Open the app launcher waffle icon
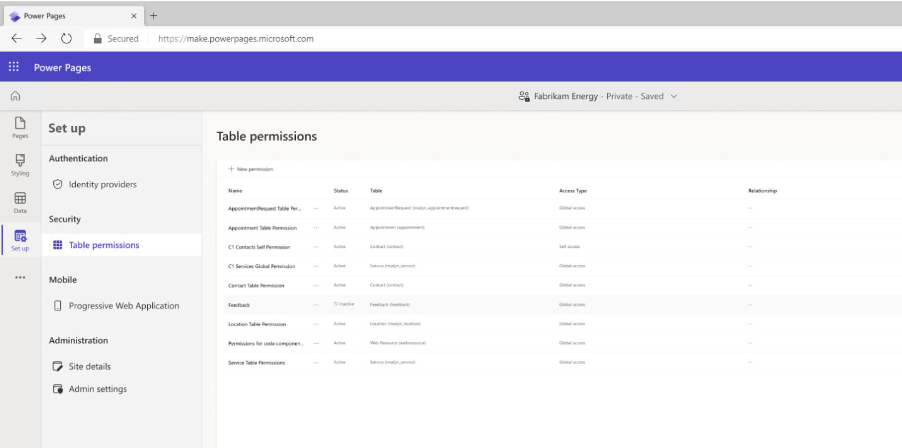Viewport: 902px width, 448px height. click(x=14, y=68)
